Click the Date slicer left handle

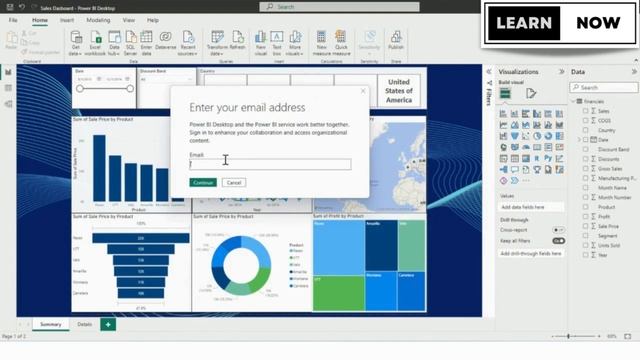pyautogui.click(x=80, y=89)
